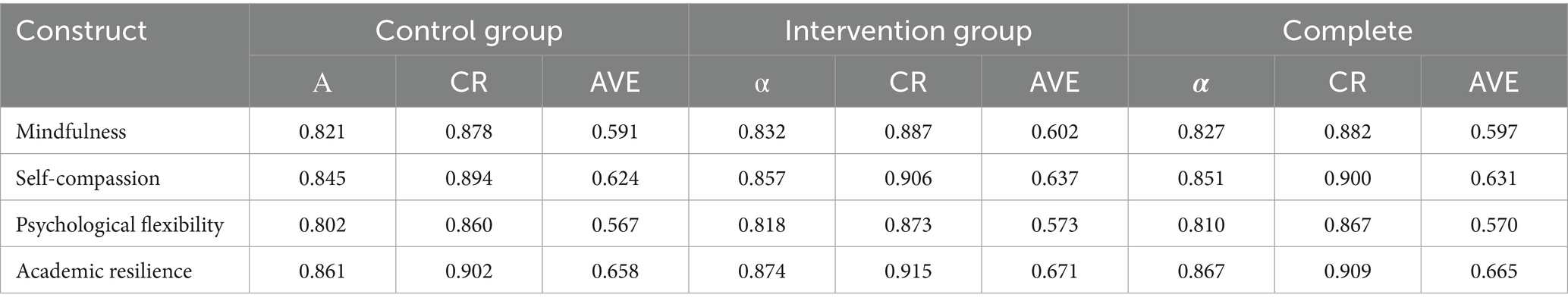
Task: Click the Mindfulness Complete CR value 0.882
Action: pyautogui.click(x=1347, y=132)
